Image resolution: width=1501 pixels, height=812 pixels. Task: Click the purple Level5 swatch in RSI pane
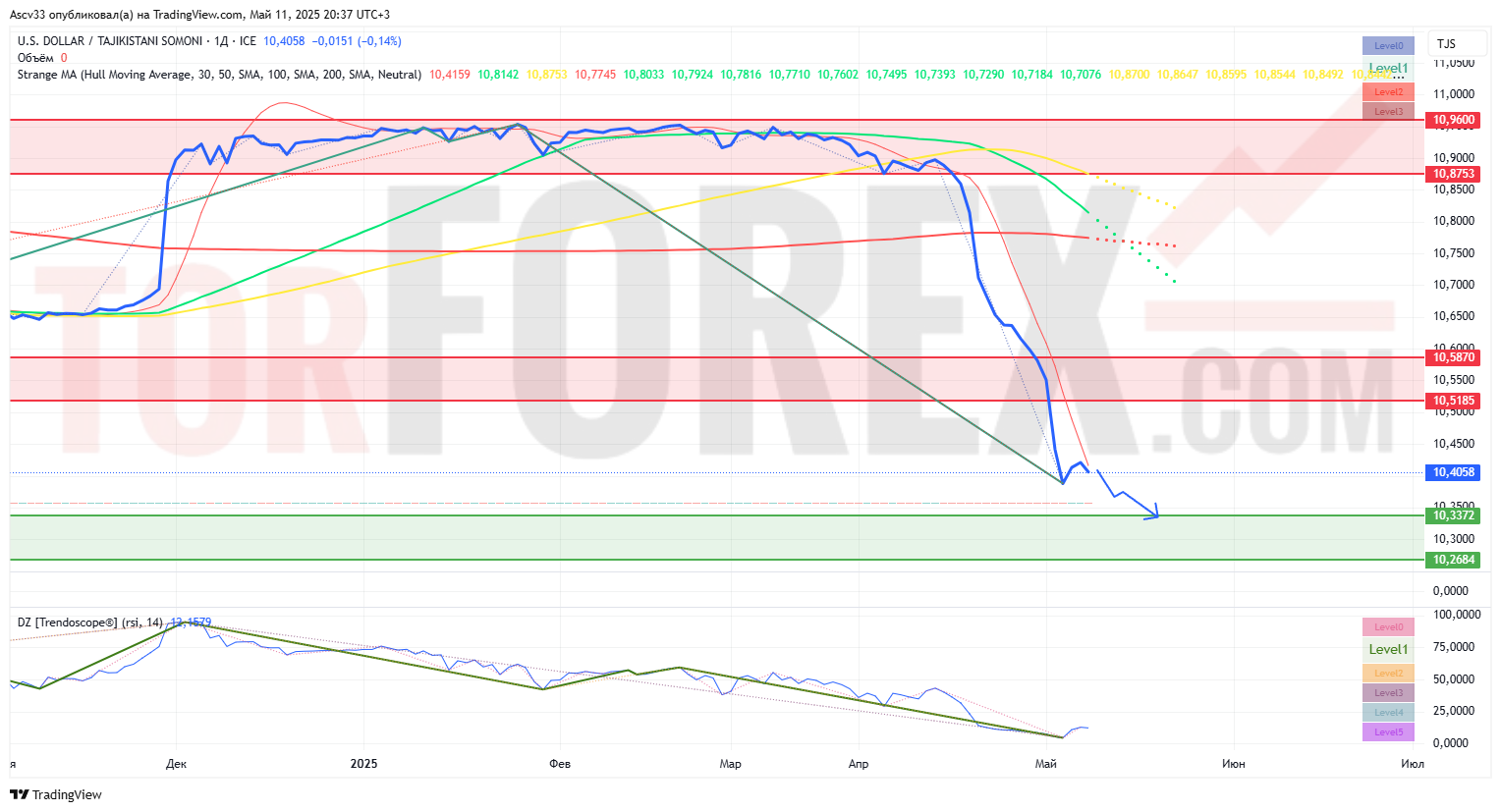1387,732
